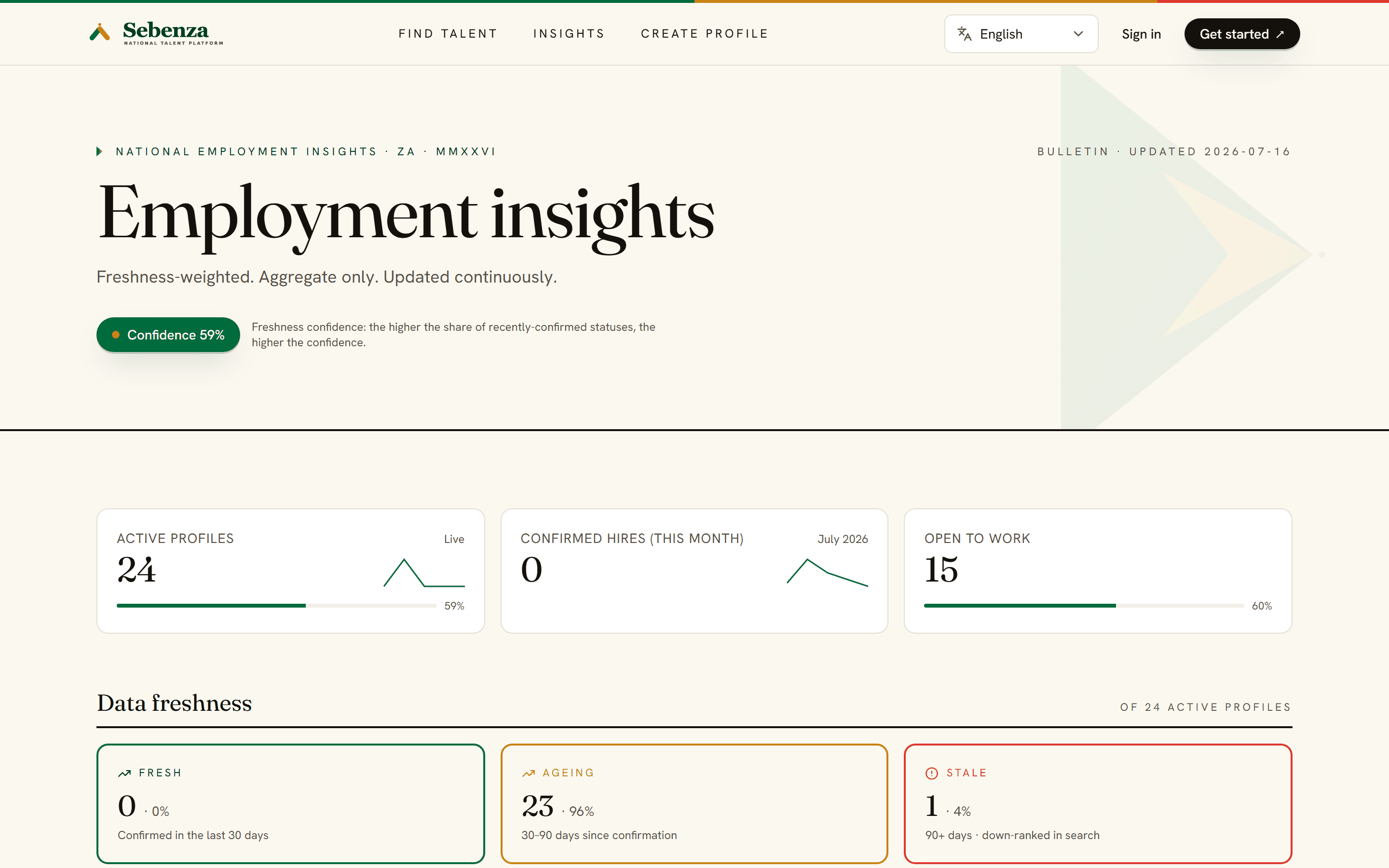Click the 'Freshness-weighted. Aggregate only' subtitle

[327, 277]
